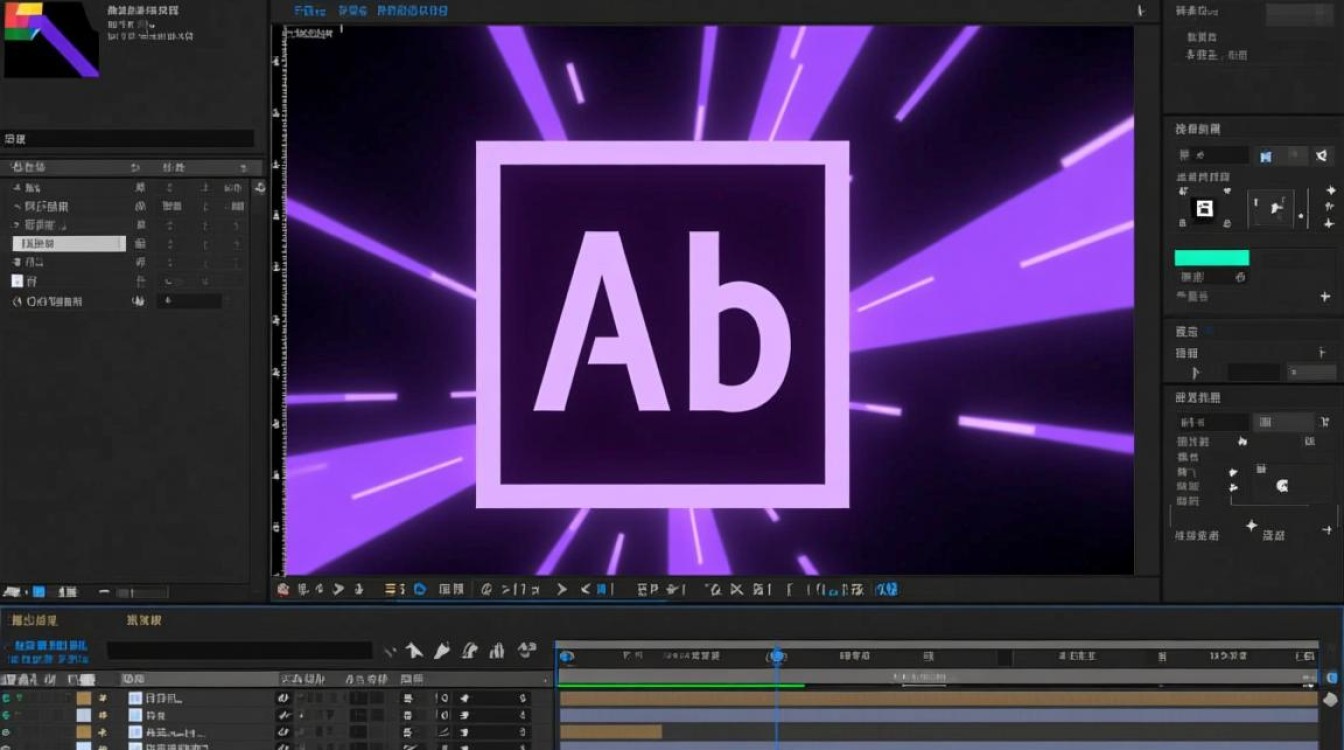This screenshot has height=750, width=1344.
Task: Click the colorful project thumbnail preview
Action: [x=51, y=40]
